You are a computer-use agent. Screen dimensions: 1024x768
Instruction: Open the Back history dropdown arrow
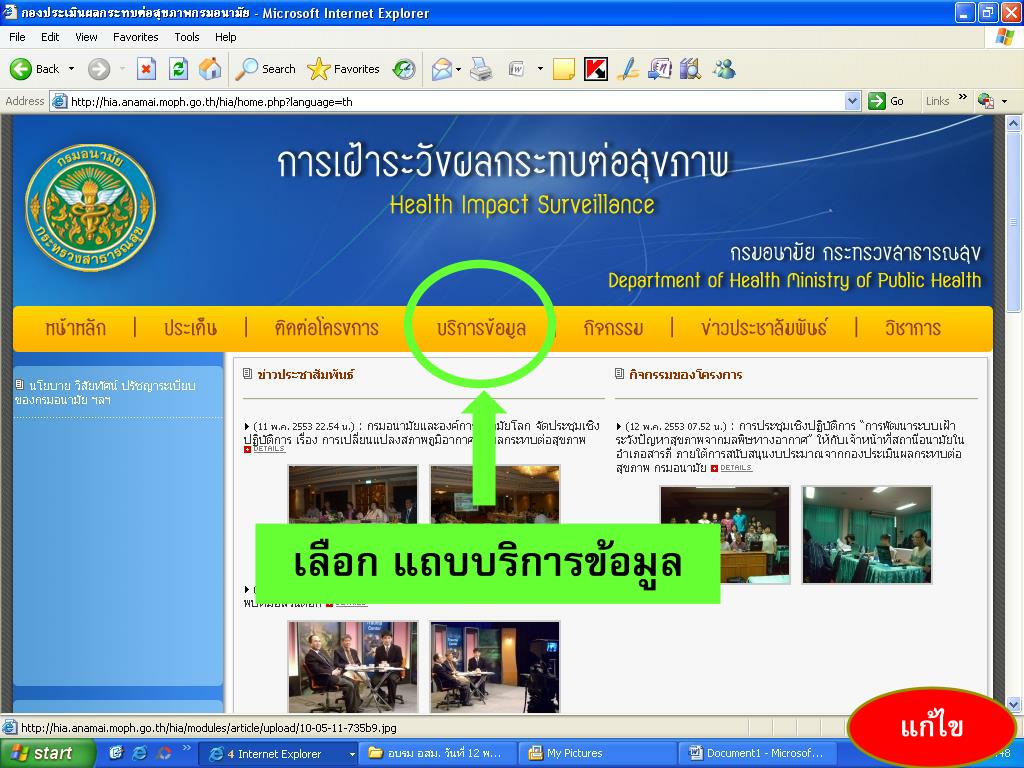click(71, 69)
